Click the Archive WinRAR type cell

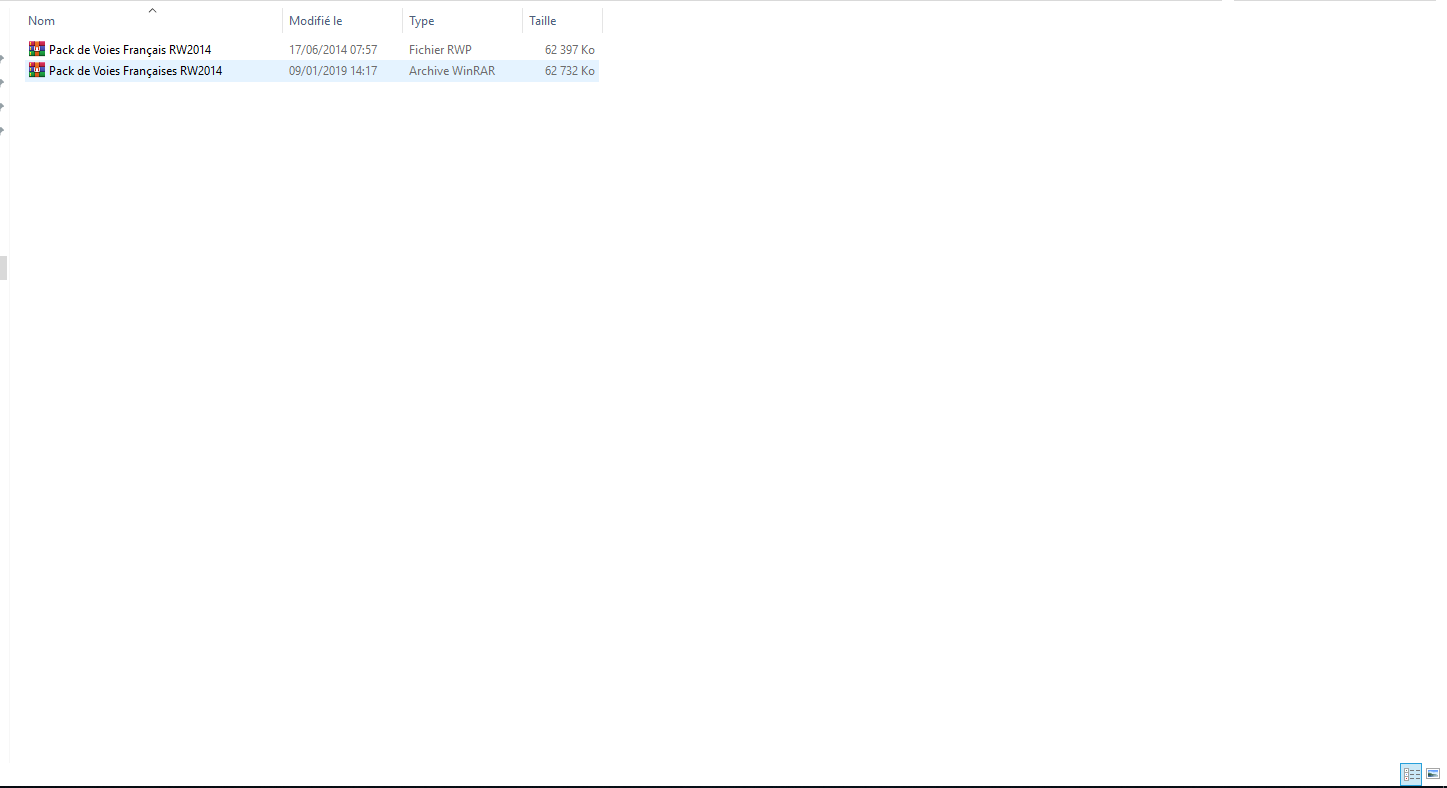(452, 71)
